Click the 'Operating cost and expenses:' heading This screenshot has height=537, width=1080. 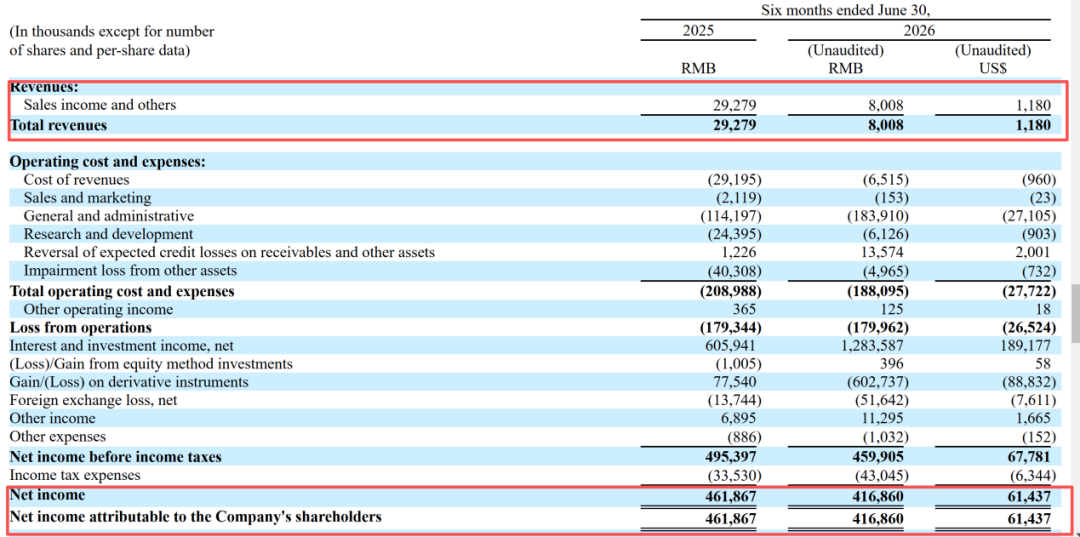(107, 162)
